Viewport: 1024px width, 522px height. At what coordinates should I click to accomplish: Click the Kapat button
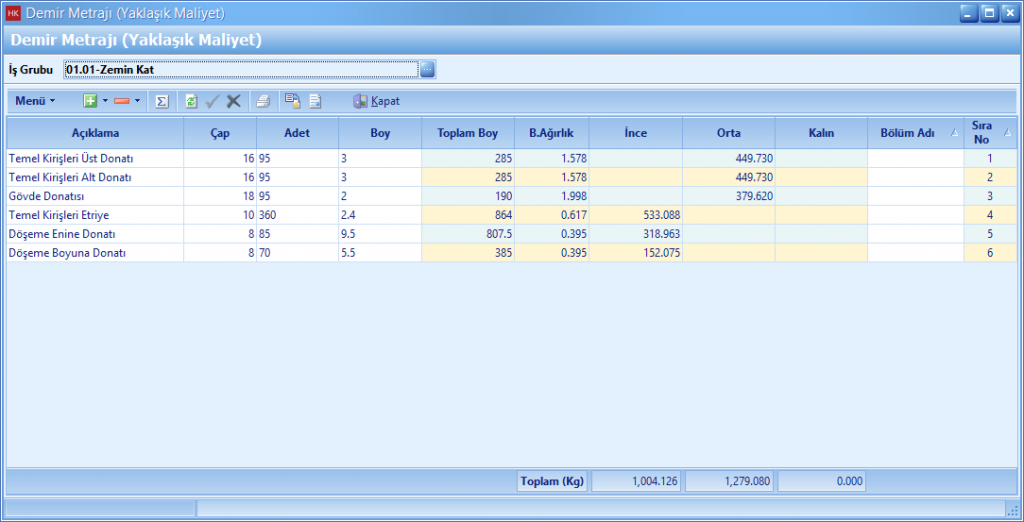(376, 101)
